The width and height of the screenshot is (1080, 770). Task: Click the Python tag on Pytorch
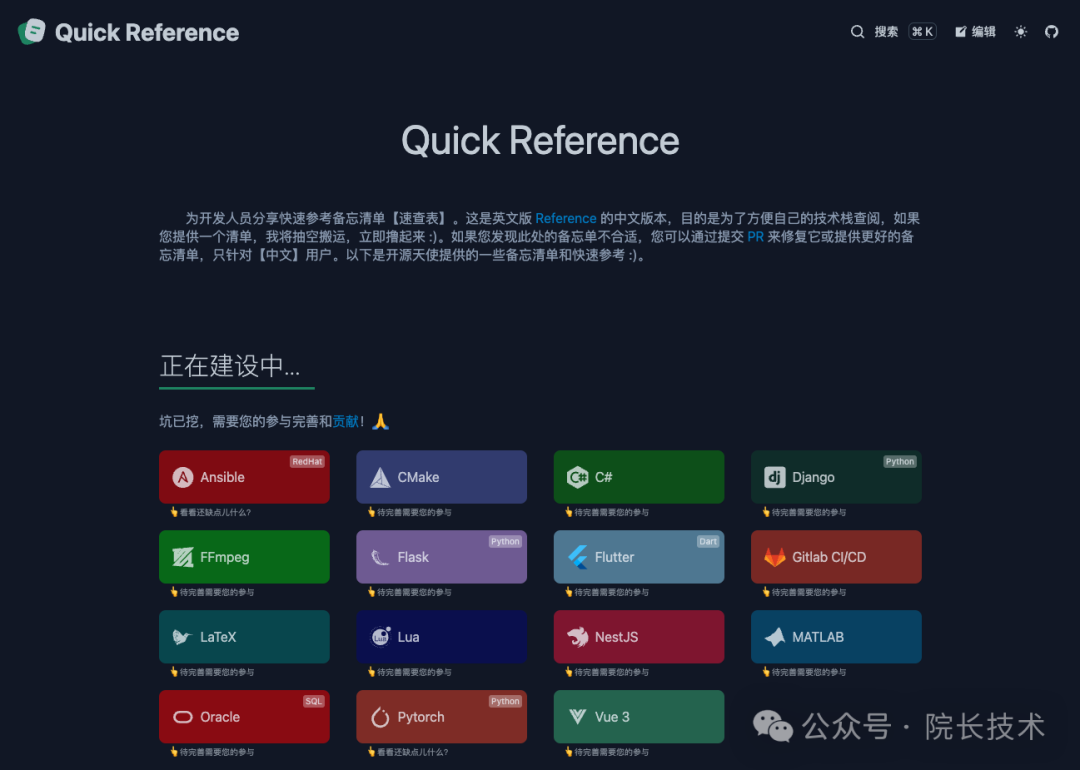click(x=505, y=701)
